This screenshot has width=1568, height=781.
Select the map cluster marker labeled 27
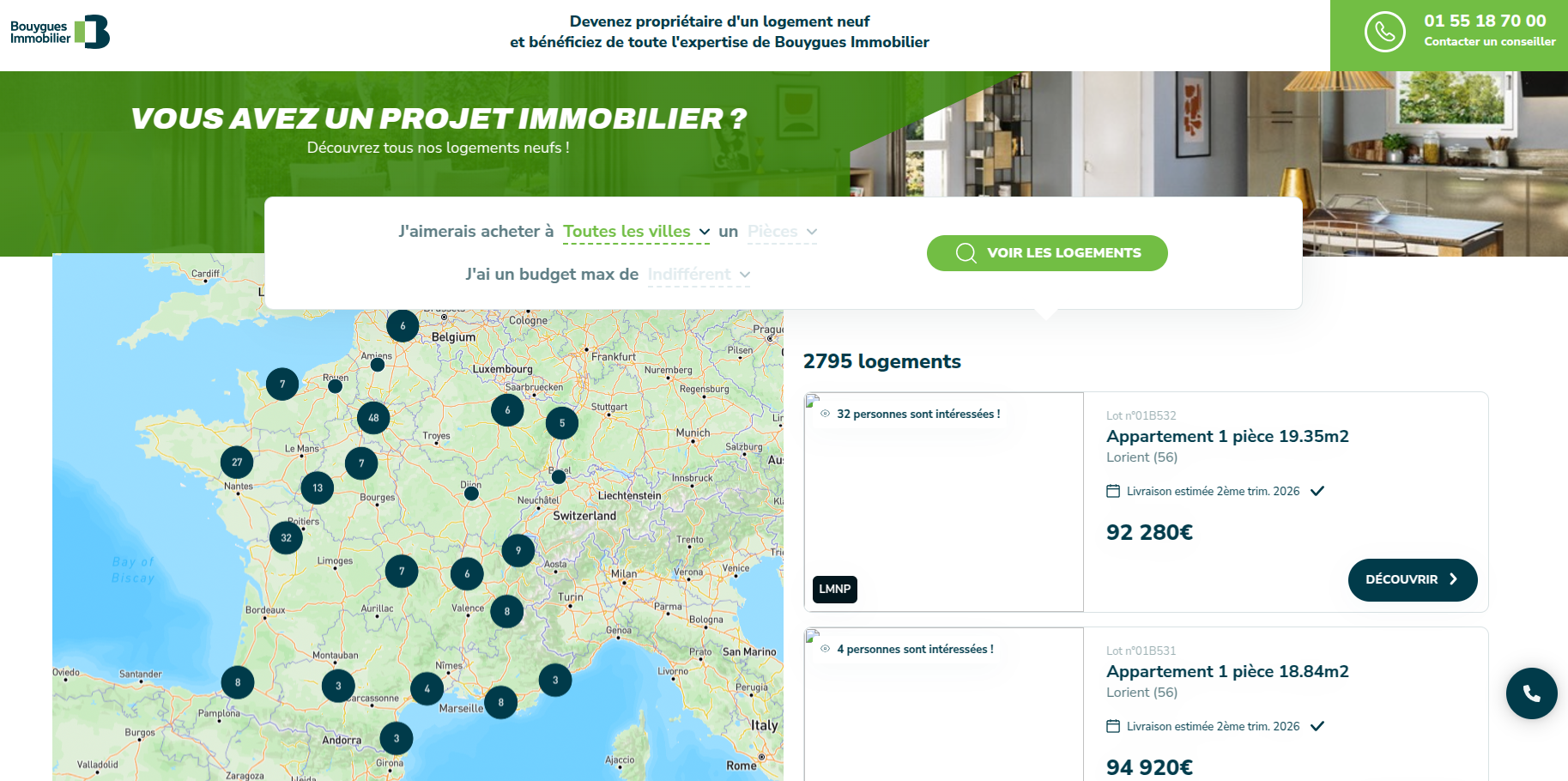point(237,463)
